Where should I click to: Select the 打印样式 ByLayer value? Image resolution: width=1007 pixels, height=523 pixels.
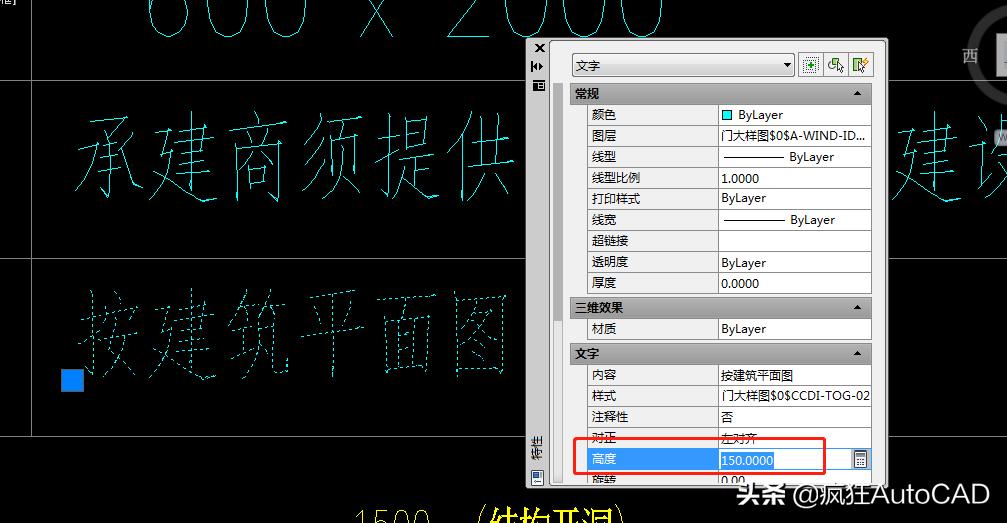click(794, 199)
